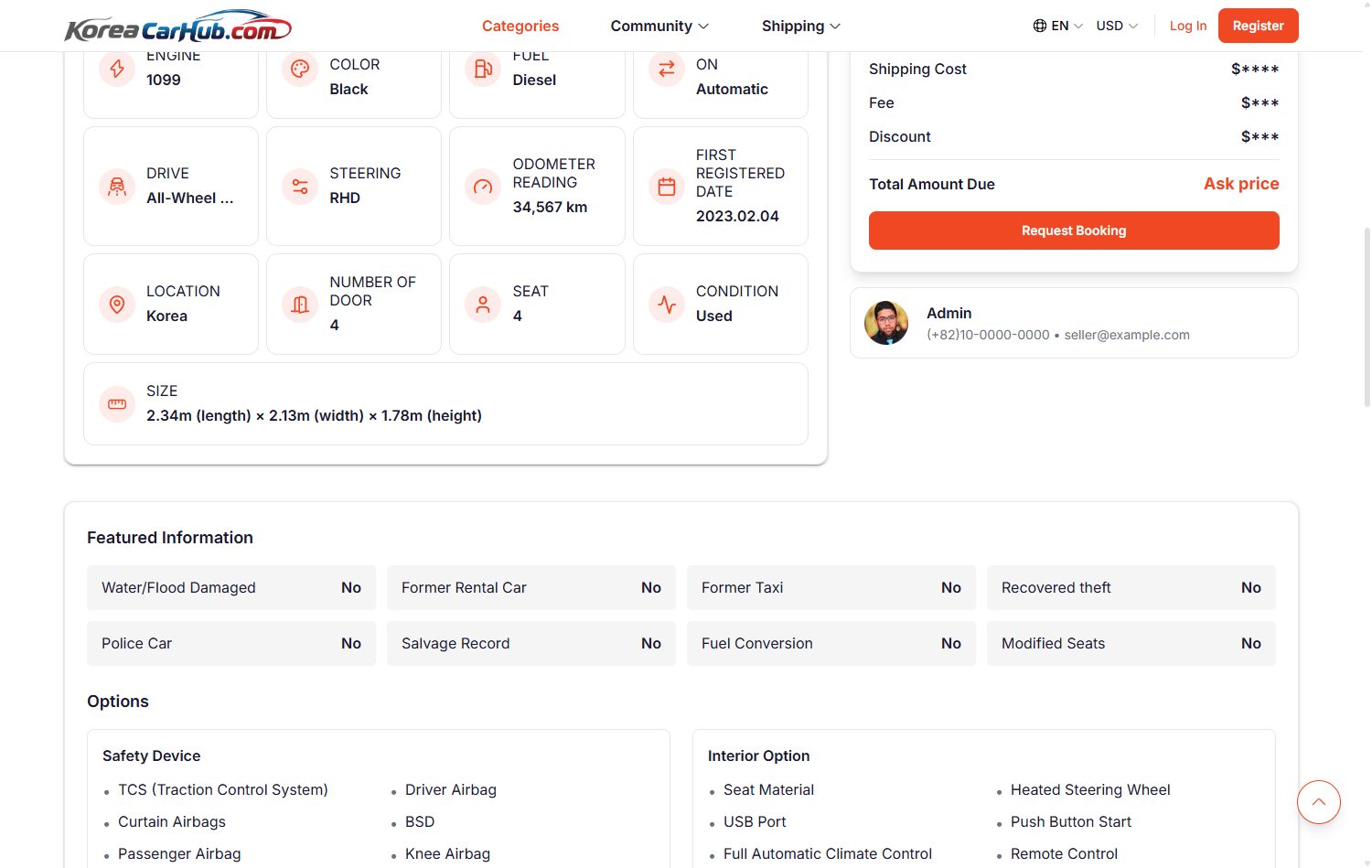
Task: Click the pulse icon beside Condition
Action: 667,305
